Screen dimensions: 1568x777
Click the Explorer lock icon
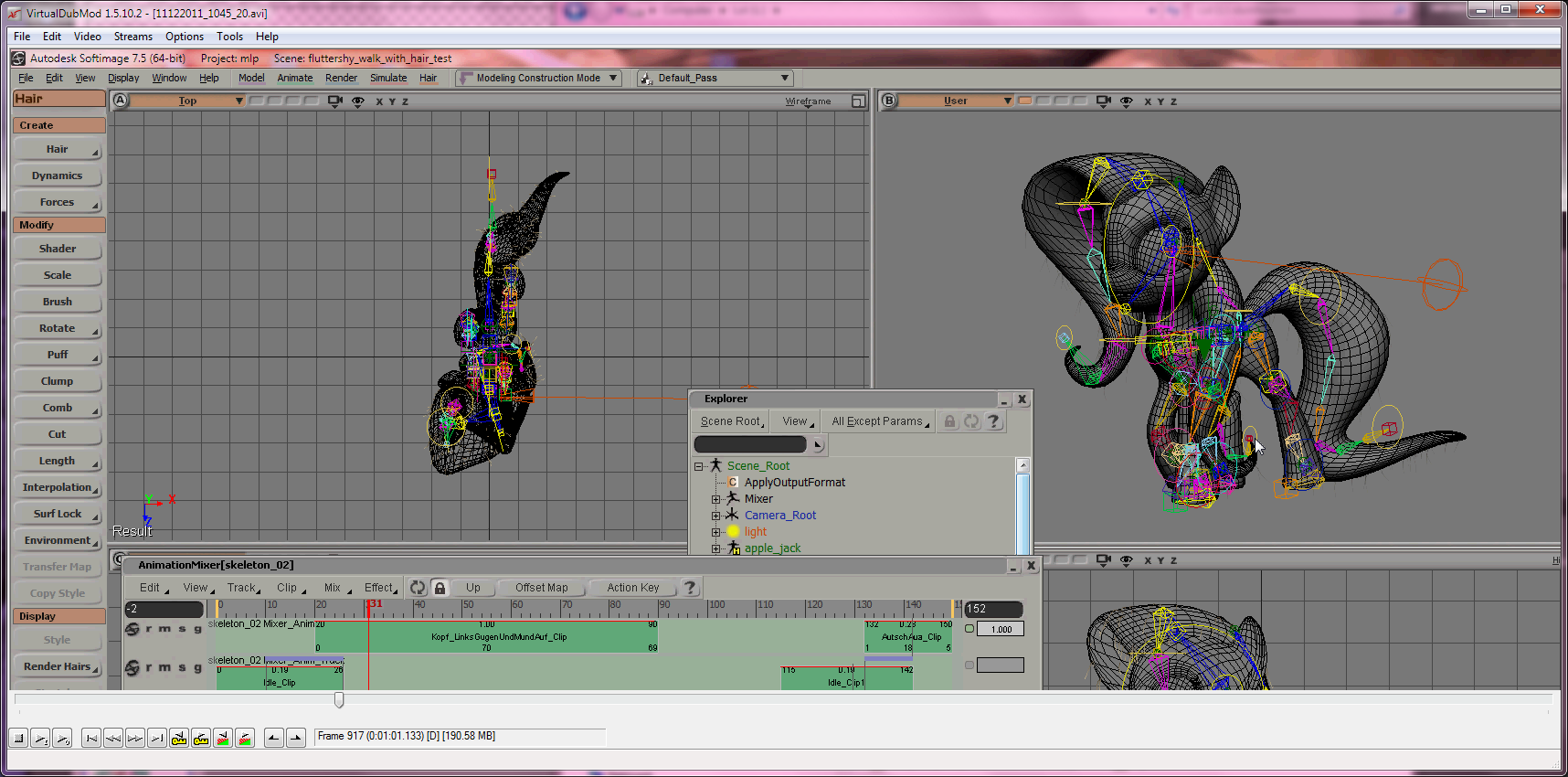pyautogui.click(x=949, y=421)
